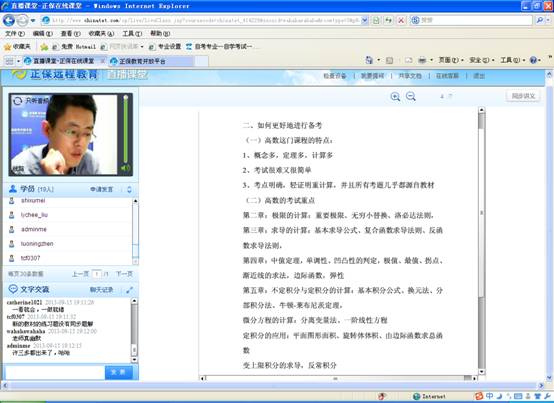Image resolution: width=554 pixels, height=403 pixels.
Task: Click the 下一页 next page link
Action: tap(124, 274)
